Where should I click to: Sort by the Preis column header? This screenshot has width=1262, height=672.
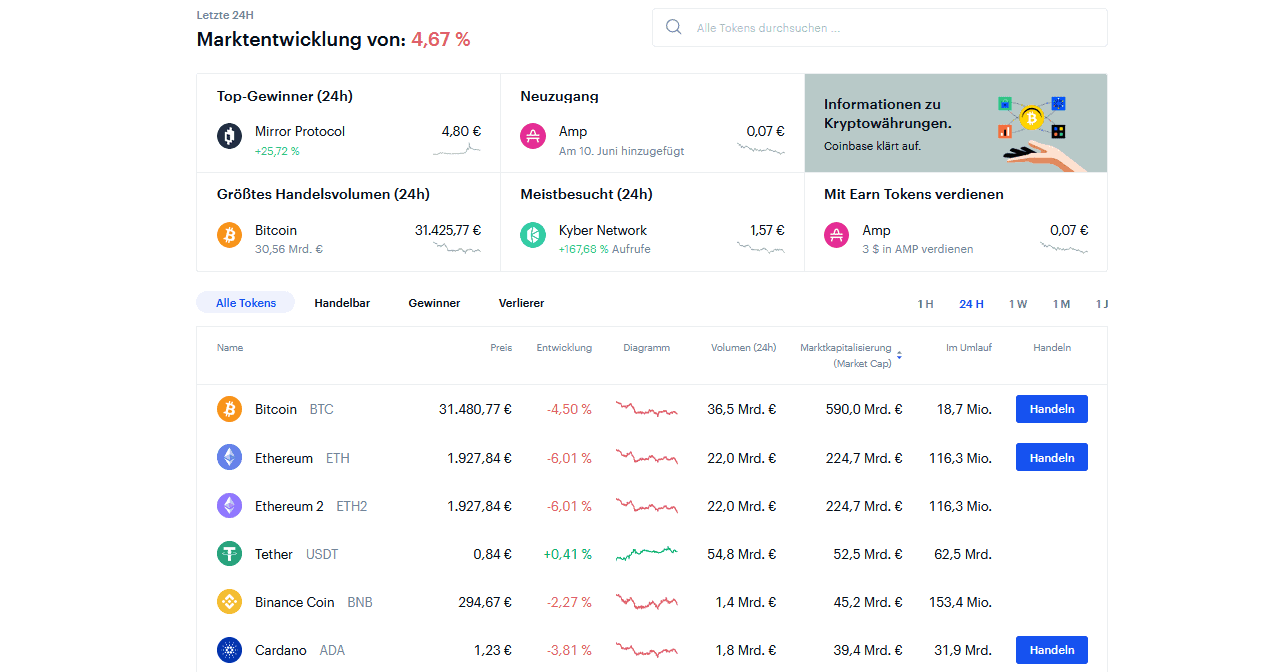pos(501,348)
